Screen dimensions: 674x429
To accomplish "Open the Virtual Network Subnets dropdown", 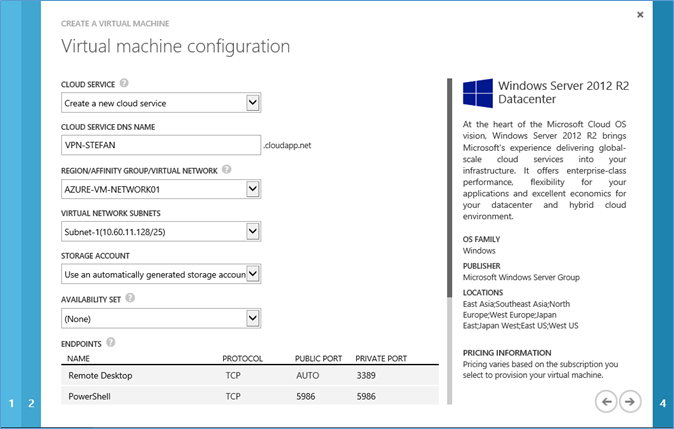I will [161, 232].
